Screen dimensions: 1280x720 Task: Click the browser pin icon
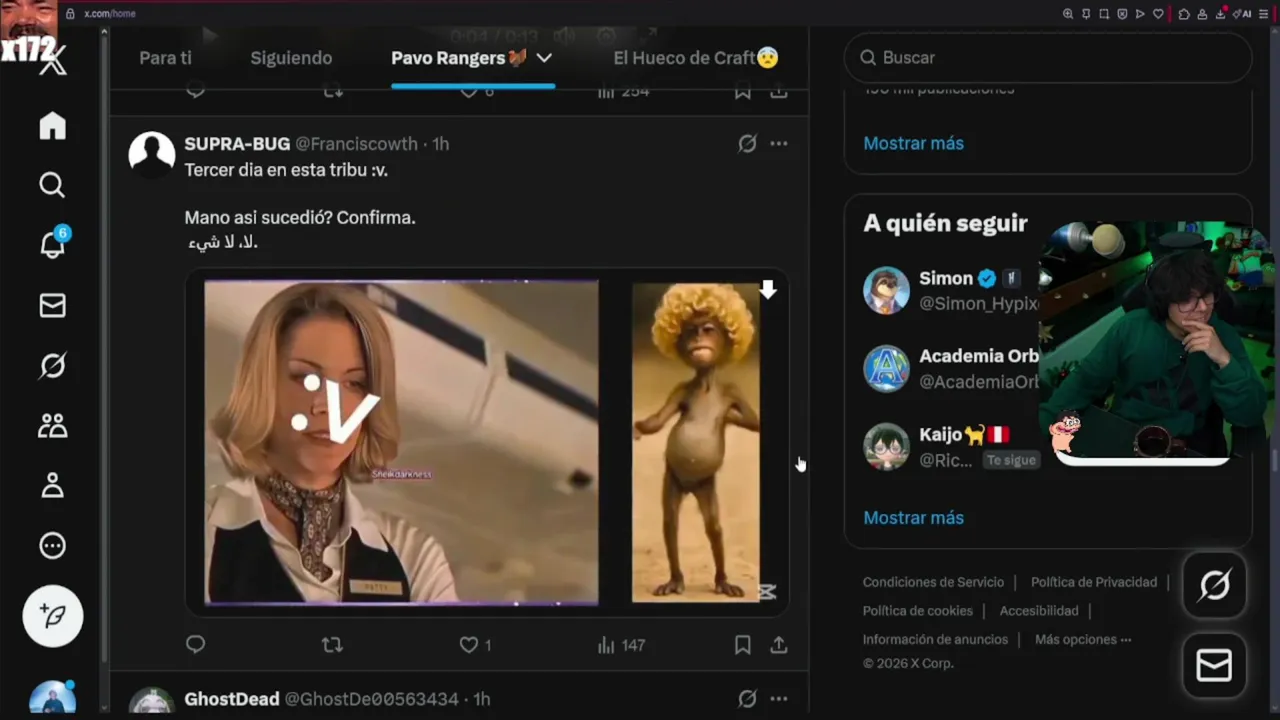(1086, 14)
